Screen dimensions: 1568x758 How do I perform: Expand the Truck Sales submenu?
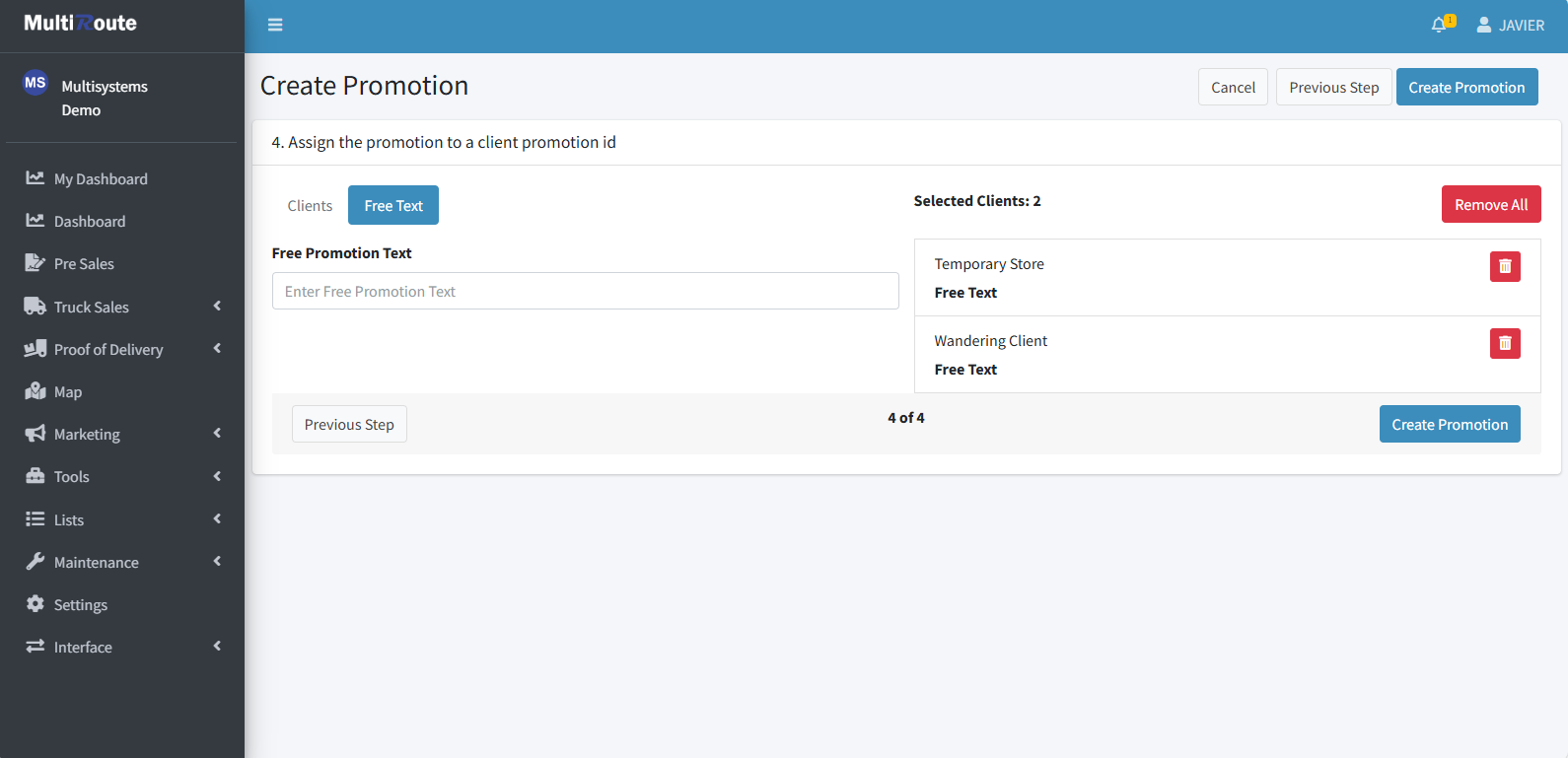pyautogui.click(x=217, y=307)
